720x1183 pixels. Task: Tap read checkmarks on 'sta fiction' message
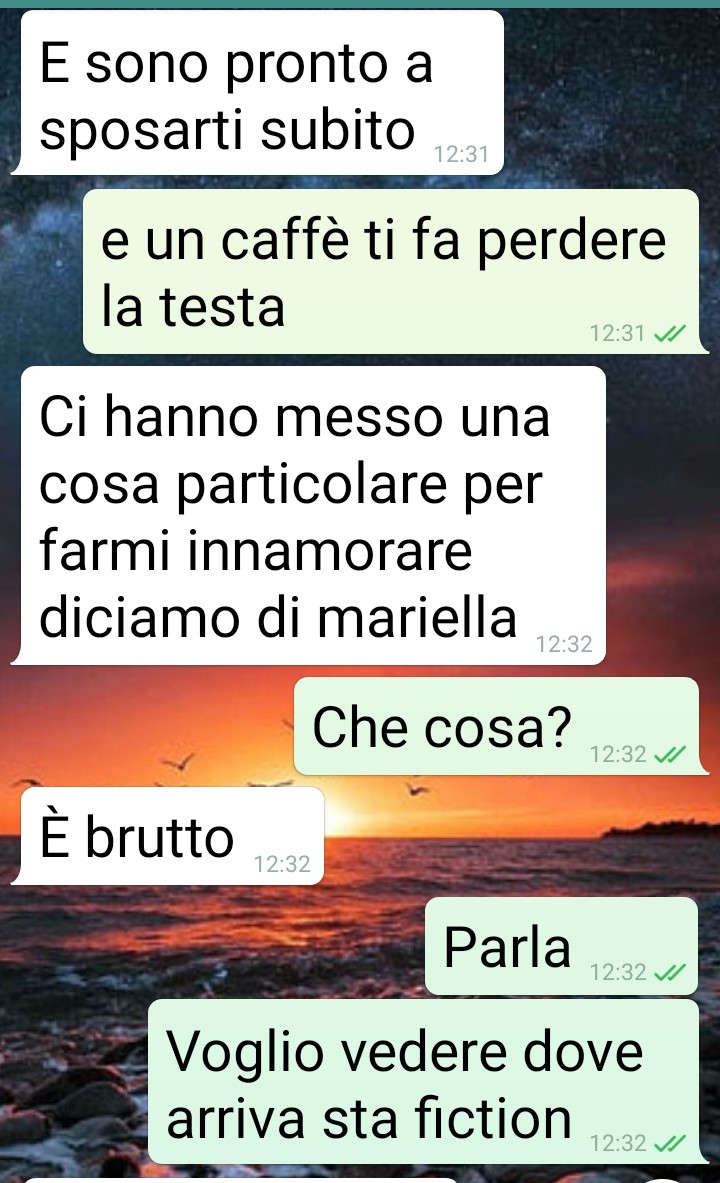(x=669, y=1143)
